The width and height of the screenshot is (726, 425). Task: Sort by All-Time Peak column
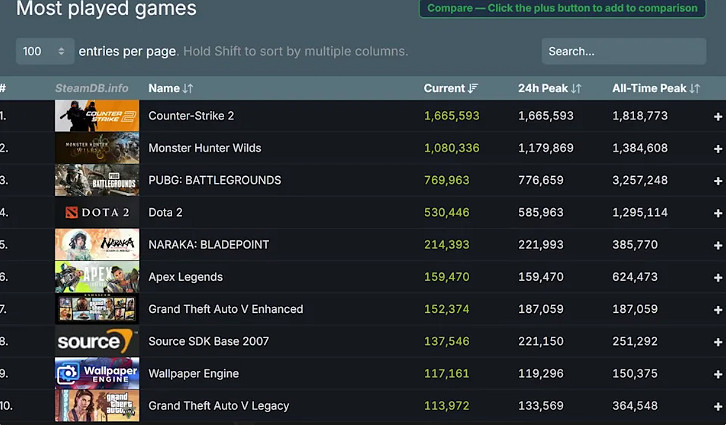(x=655, y=88)
